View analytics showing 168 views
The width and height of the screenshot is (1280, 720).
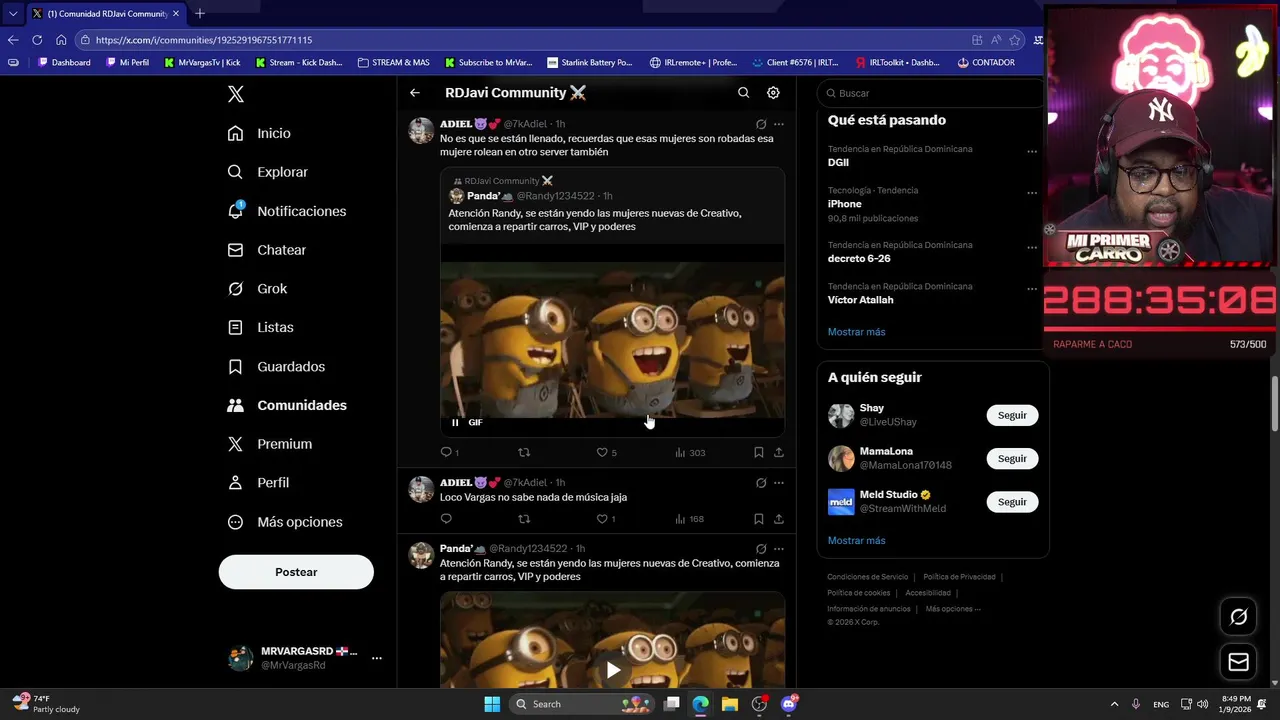(690, 519)
